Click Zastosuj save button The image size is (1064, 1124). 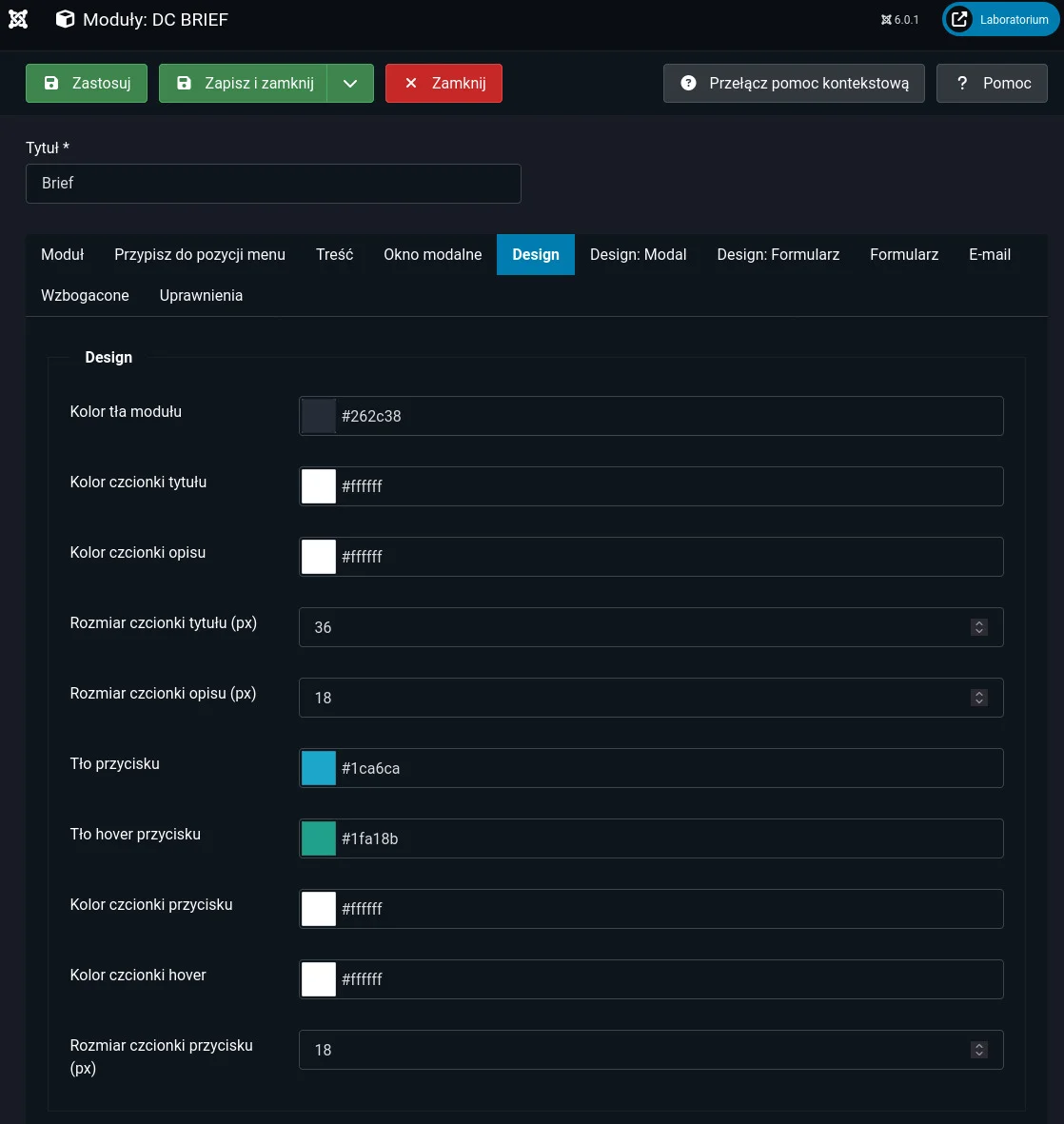(87, 84)
